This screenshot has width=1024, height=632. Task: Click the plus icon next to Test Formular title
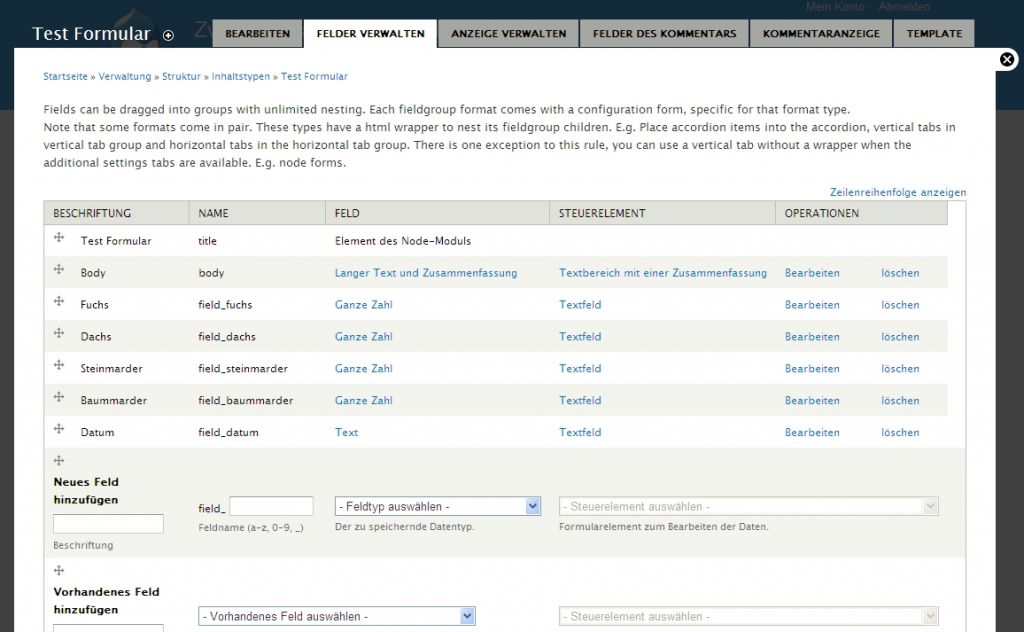point(168,35)
